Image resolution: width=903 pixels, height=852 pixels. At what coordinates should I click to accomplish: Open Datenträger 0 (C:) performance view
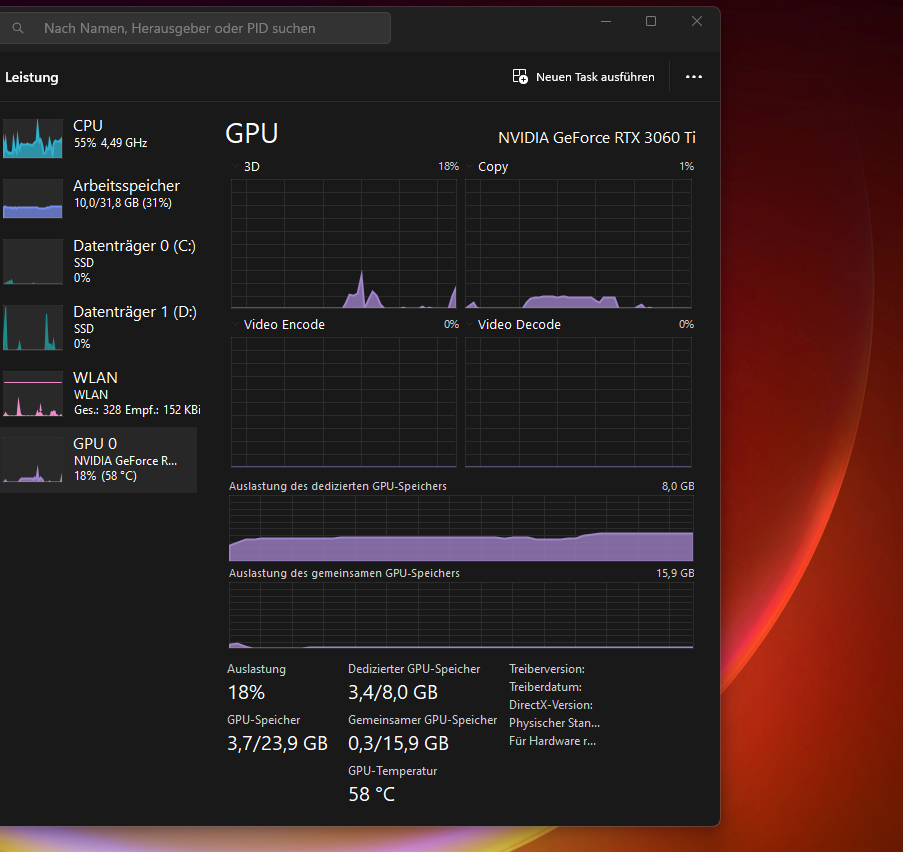point(98,262)
